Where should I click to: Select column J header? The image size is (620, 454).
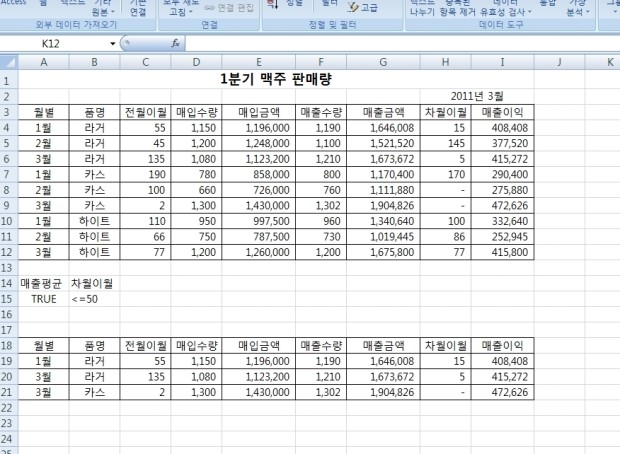tap(560, 62)
